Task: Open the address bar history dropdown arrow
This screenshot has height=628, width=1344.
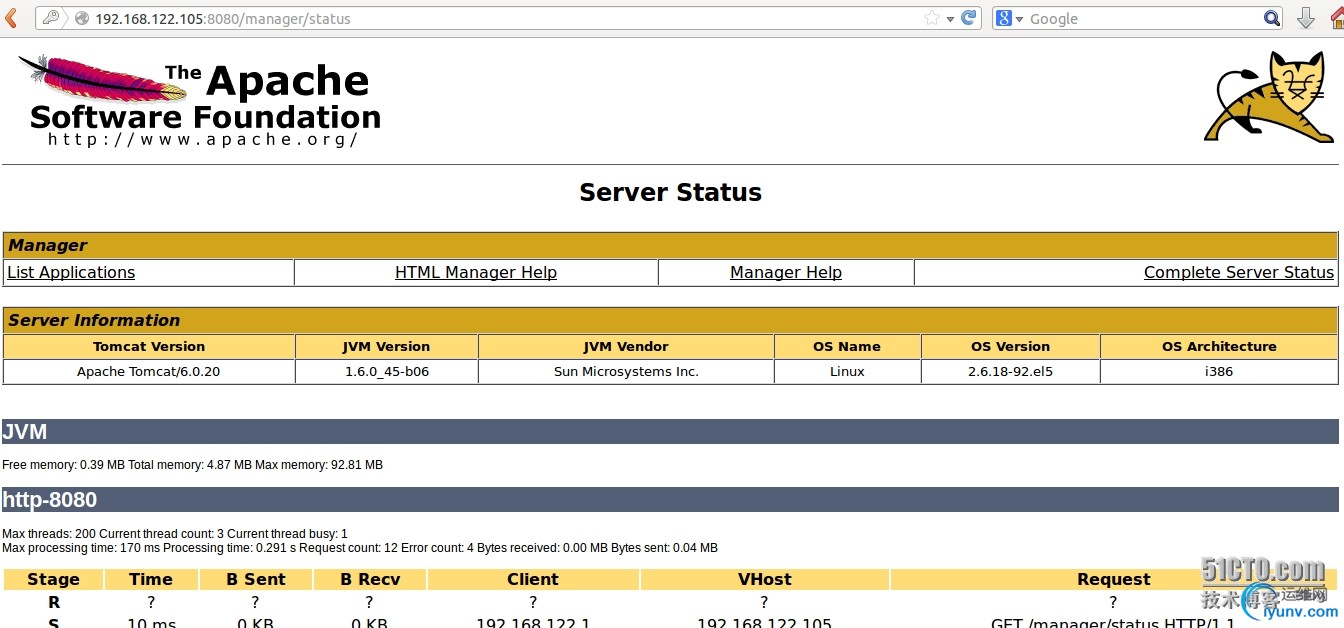Action: click(x=950, y=19)
